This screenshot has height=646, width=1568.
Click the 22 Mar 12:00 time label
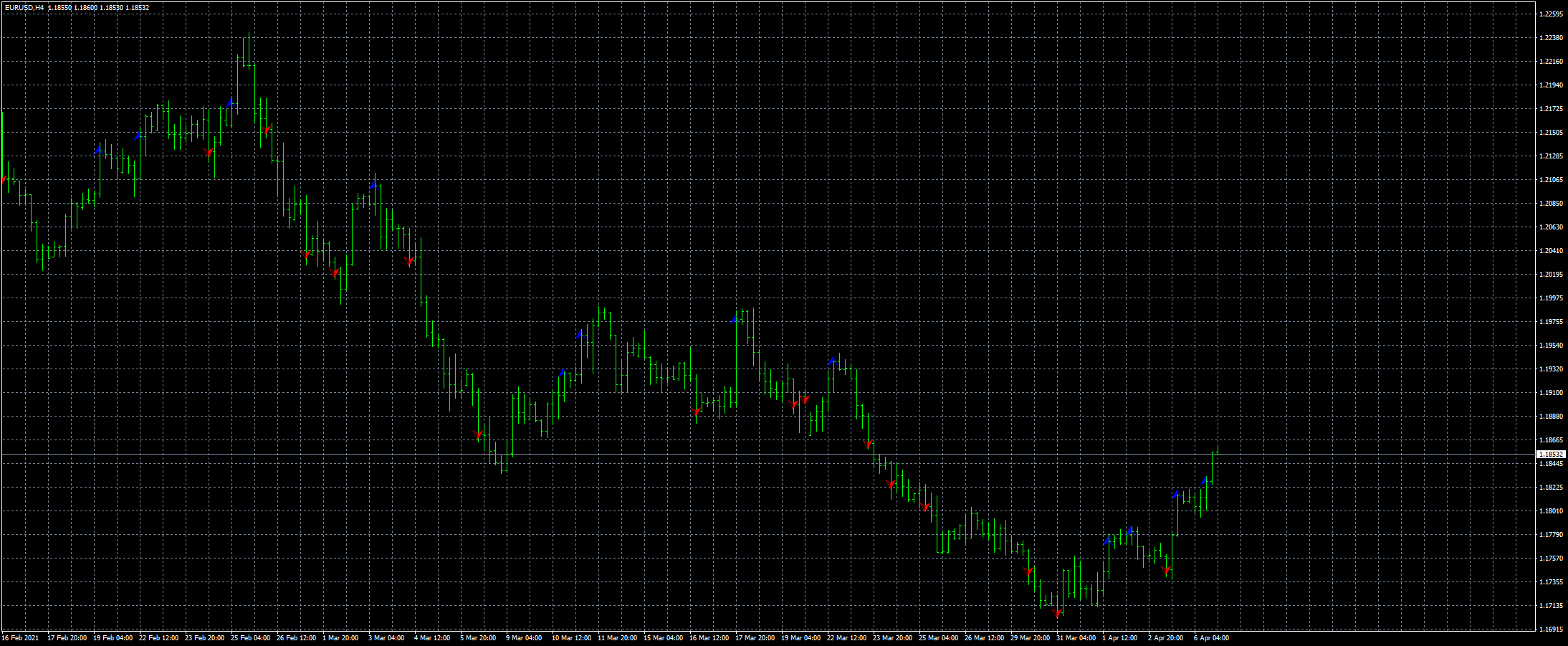[846, 637]
